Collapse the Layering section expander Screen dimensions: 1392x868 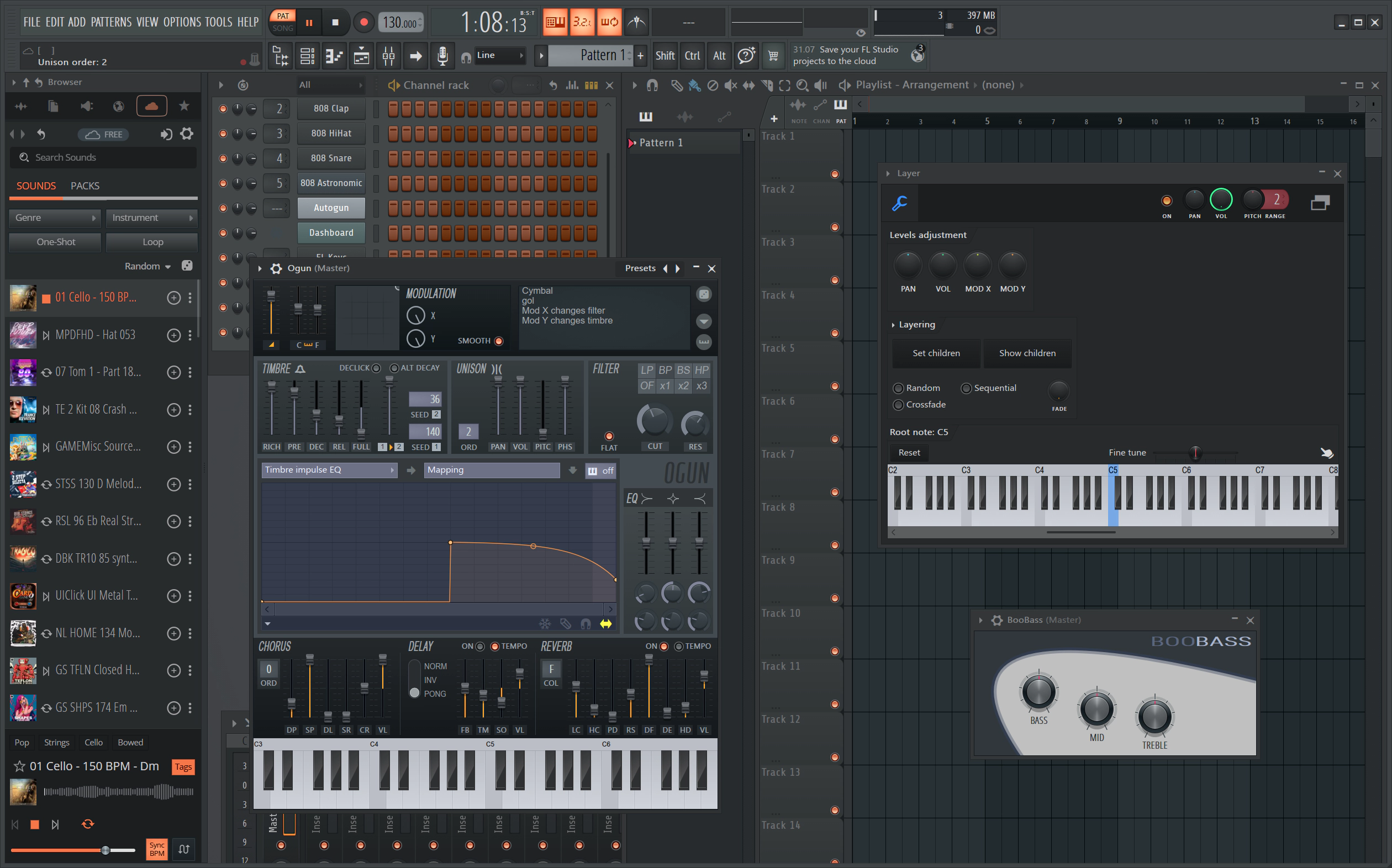coord(893,325)
